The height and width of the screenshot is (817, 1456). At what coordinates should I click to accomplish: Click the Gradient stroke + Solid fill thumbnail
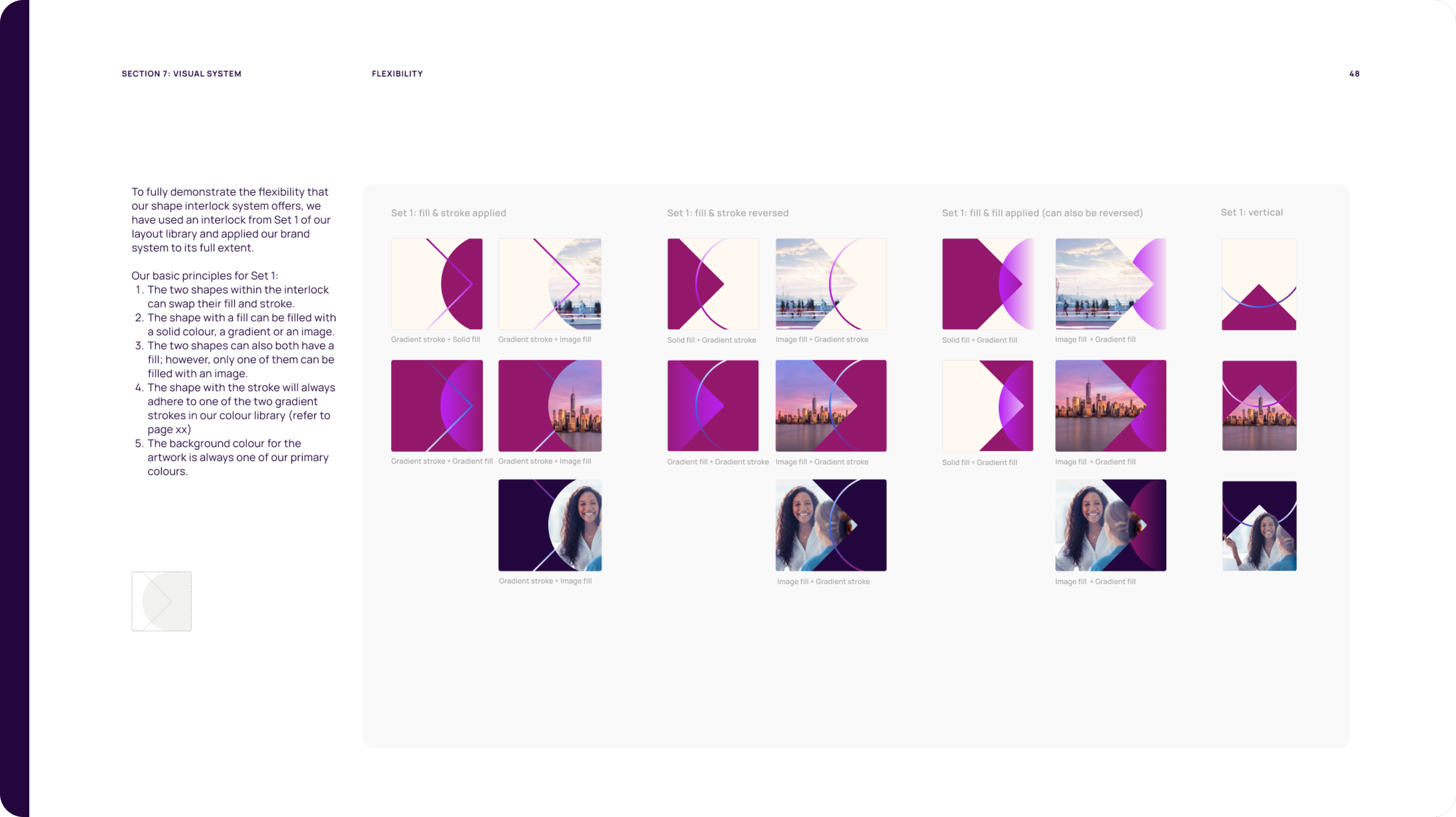click(436, 284)
